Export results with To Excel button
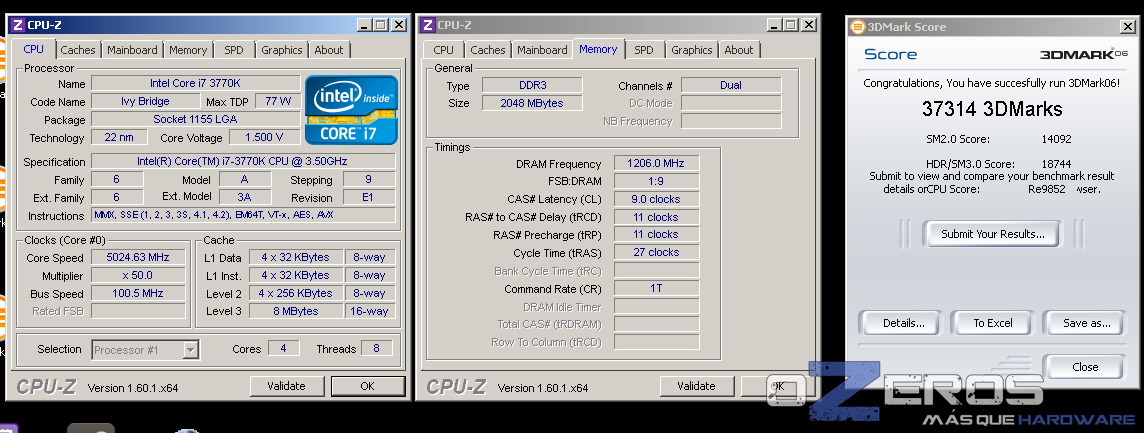The width and height of the screenshot is (1144, 433). (x=993, y=323)
